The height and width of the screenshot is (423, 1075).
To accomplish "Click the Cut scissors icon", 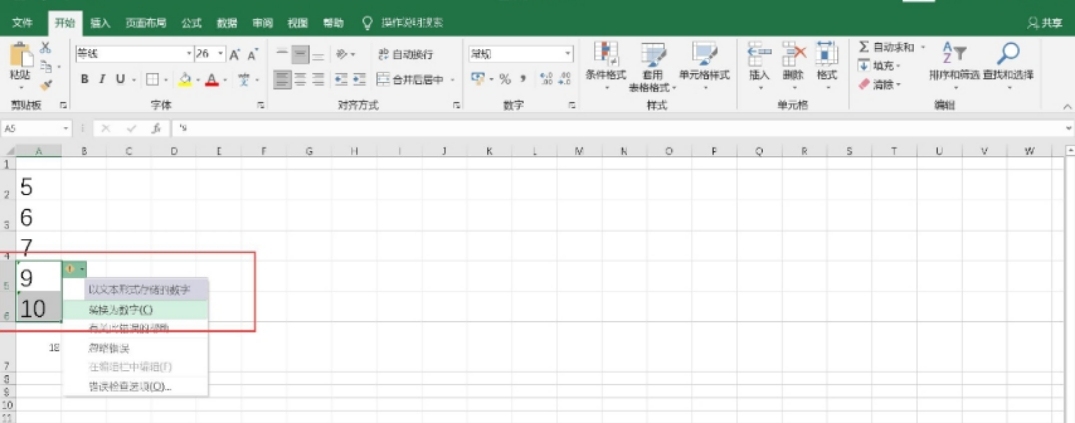I will point(45,48).
